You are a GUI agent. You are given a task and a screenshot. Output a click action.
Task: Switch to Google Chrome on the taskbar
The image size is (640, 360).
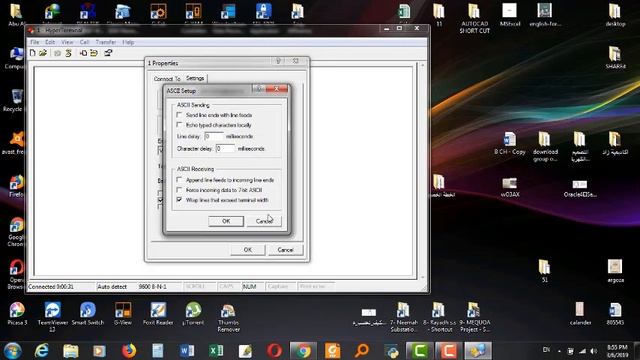tap(303, 351)
